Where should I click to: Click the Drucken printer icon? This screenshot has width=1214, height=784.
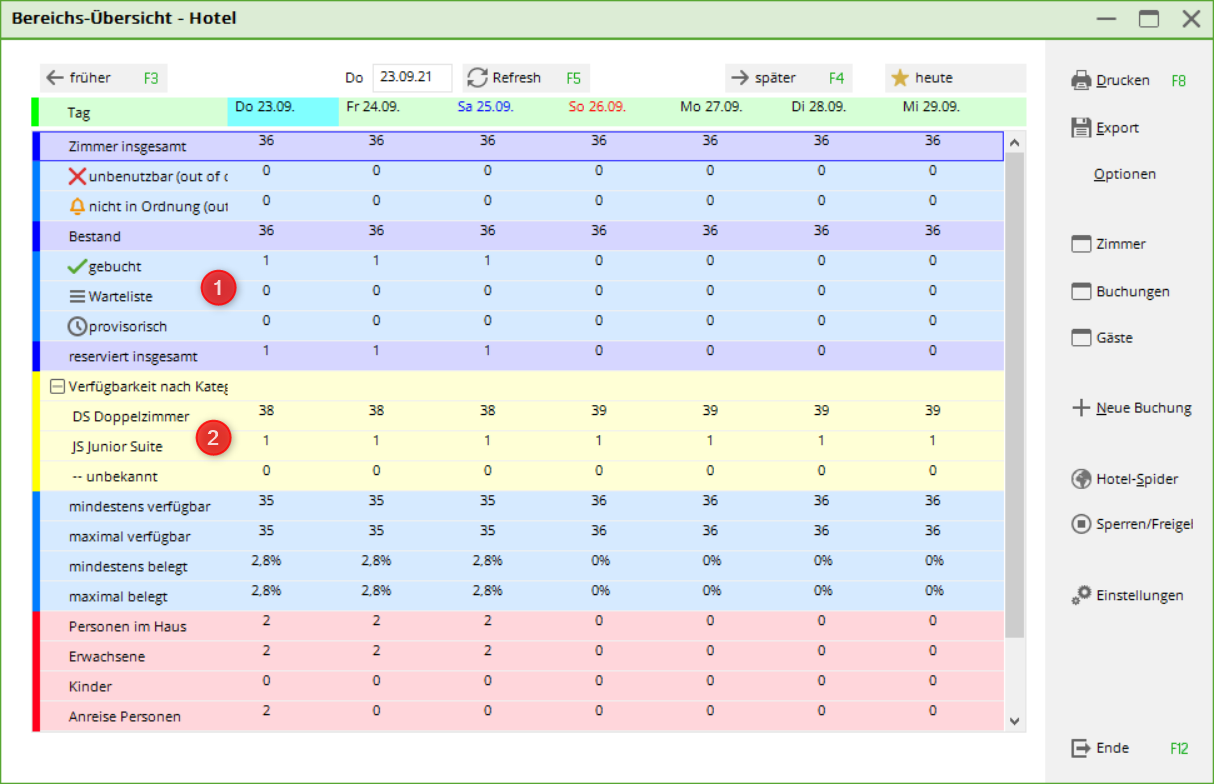coord(1081,80)
